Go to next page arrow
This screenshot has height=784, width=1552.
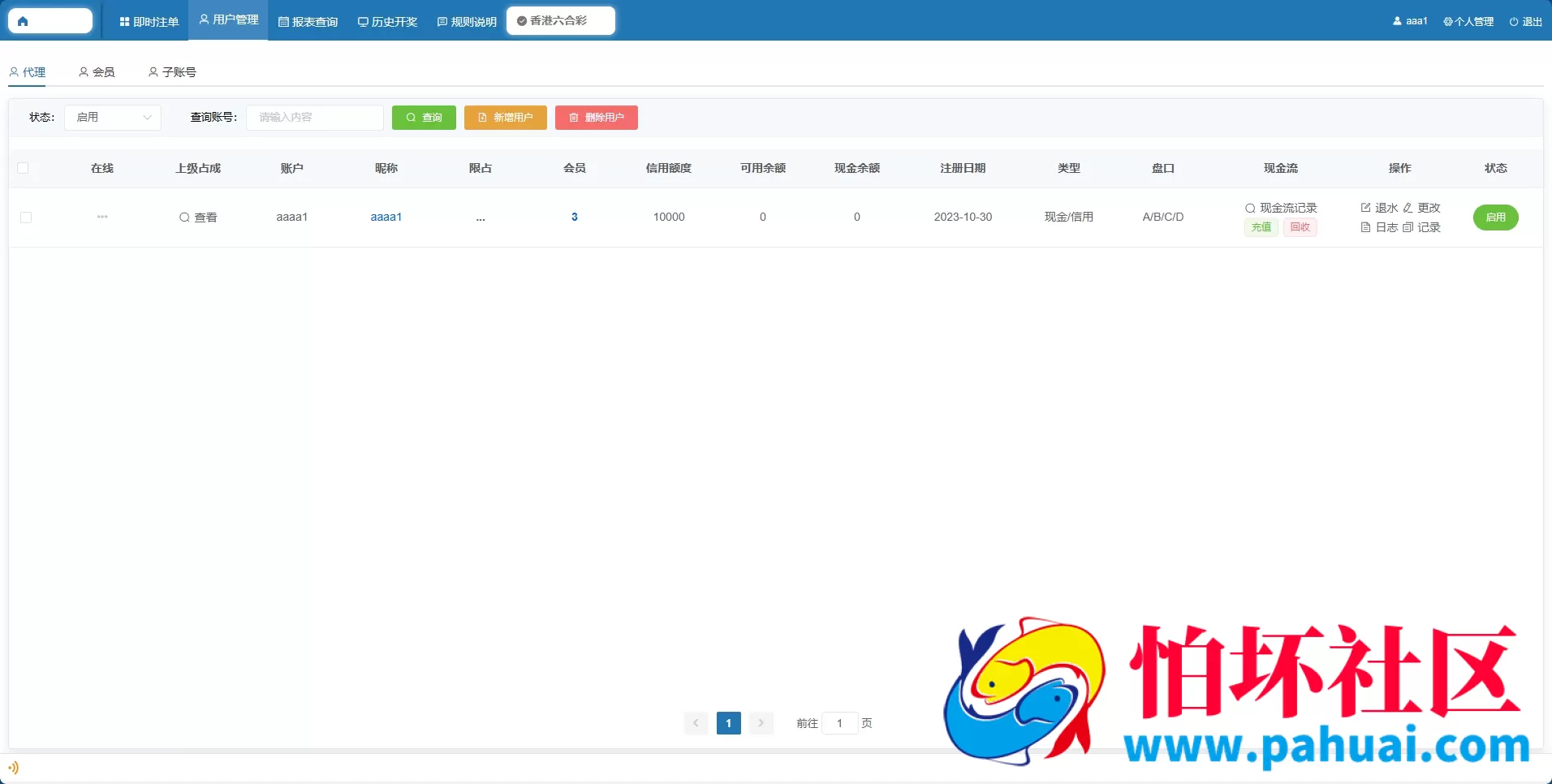click(761, 723)
